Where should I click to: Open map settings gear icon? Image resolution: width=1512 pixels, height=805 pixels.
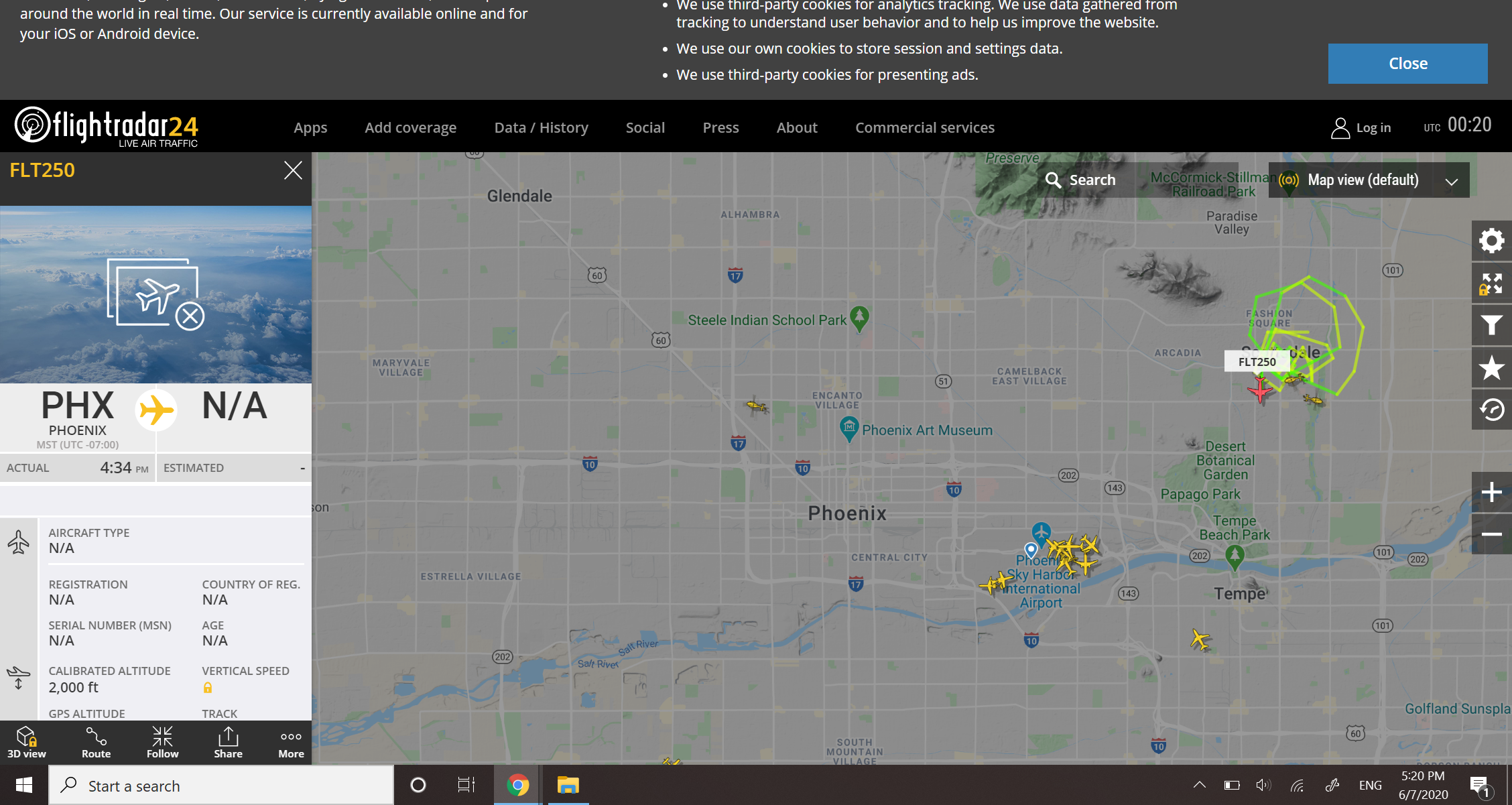[1491, 241]
